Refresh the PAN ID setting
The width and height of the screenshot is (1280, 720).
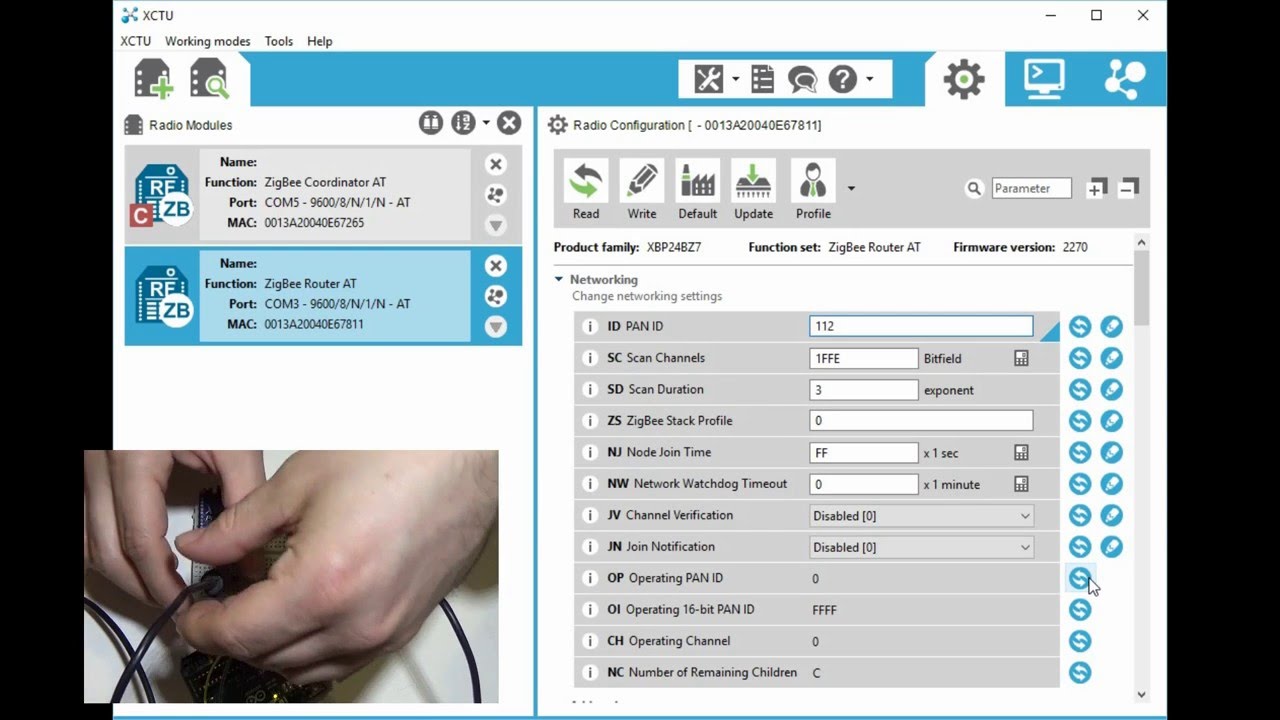[1080, 326]
